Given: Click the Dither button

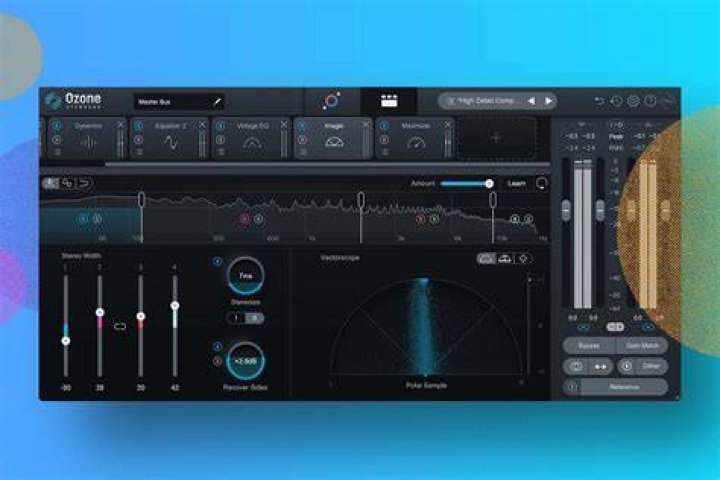Looking at the screenshot, I should pos(651,366).
